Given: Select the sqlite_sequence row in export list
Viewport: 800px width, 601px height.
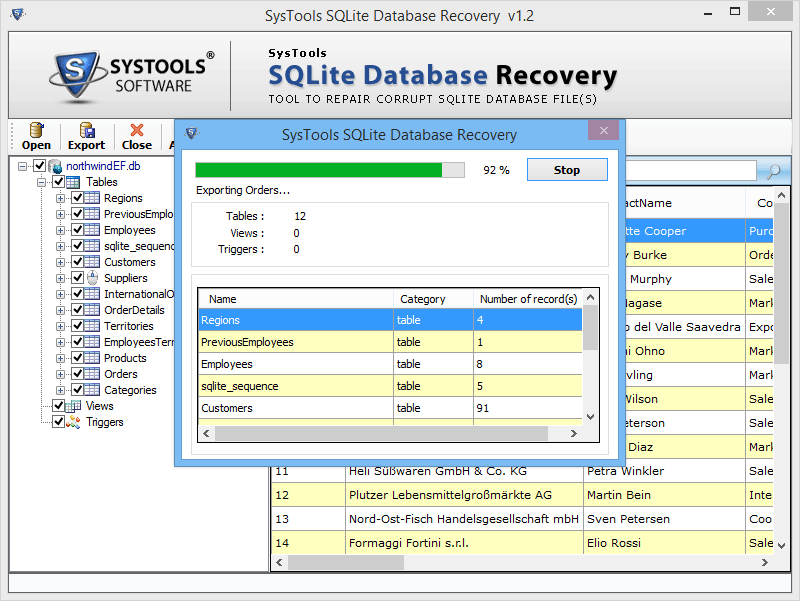Looking at the screenshot, I should (x=390, y=386).
